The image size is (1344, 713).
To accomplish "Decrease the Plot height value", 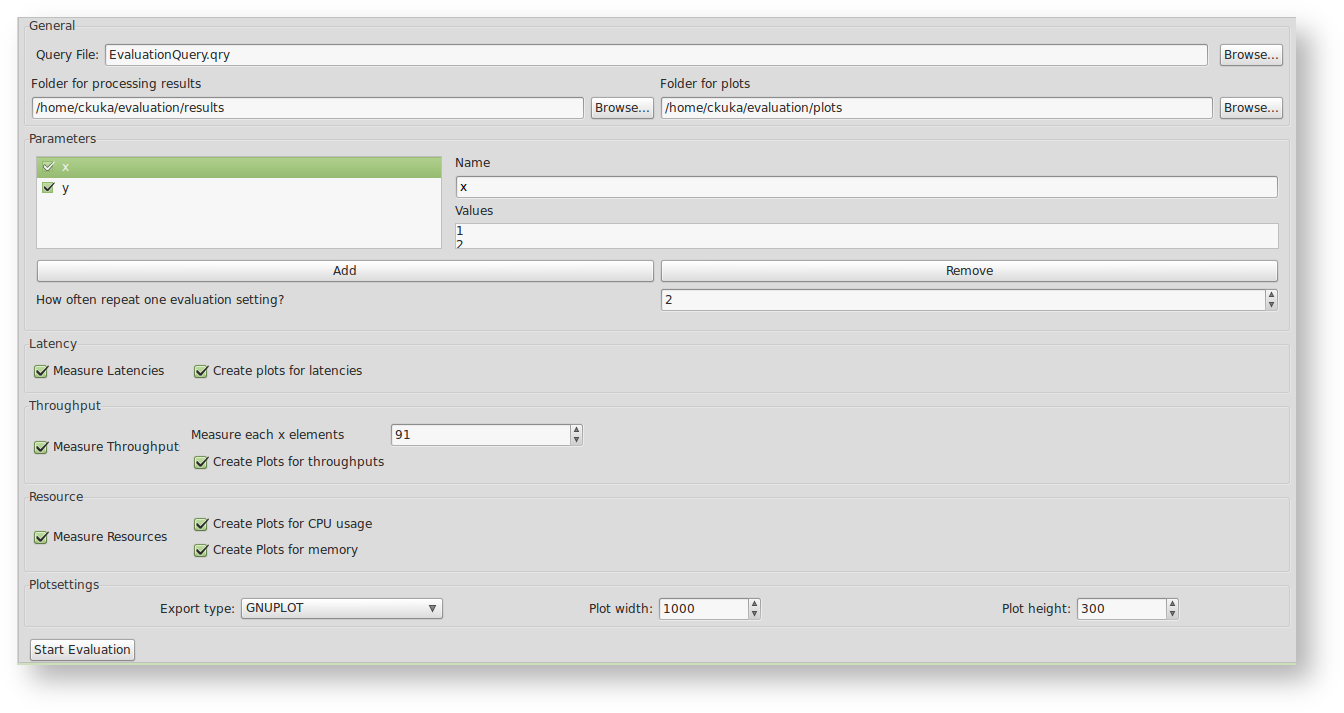I will pyautogui.click(x=1172, y=614).
